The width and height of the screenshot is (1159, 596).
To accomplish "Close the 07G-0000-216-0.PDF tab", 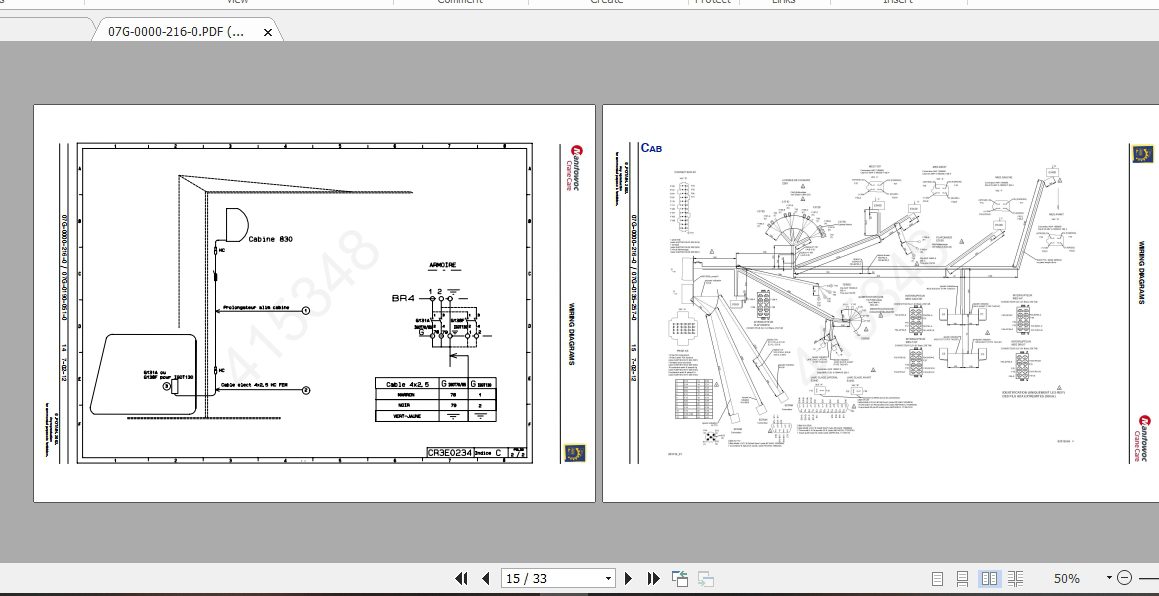I will (x=267, y=31).
